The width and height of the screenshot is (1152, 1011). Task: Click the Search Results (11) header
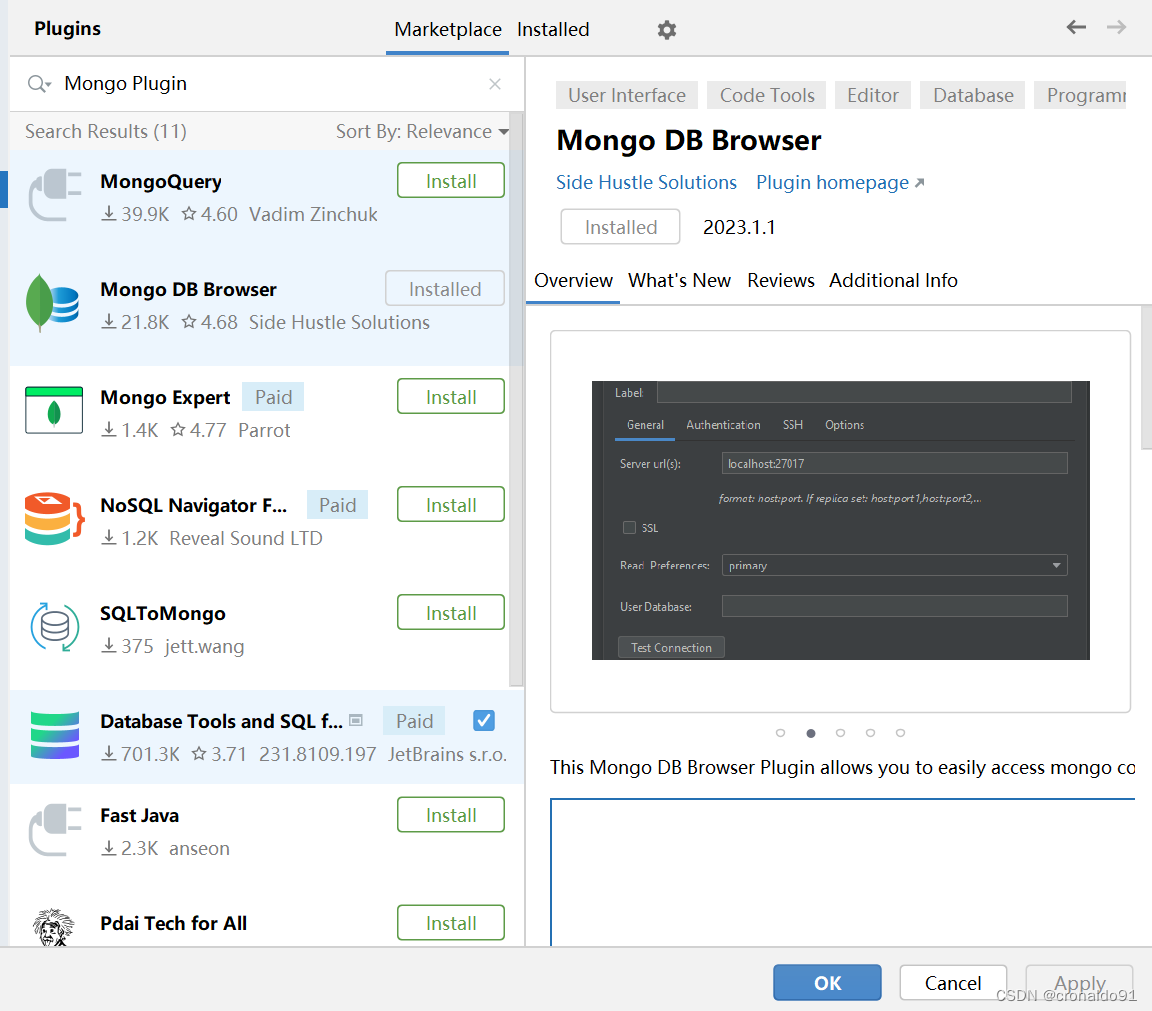(x=106, y=132)
